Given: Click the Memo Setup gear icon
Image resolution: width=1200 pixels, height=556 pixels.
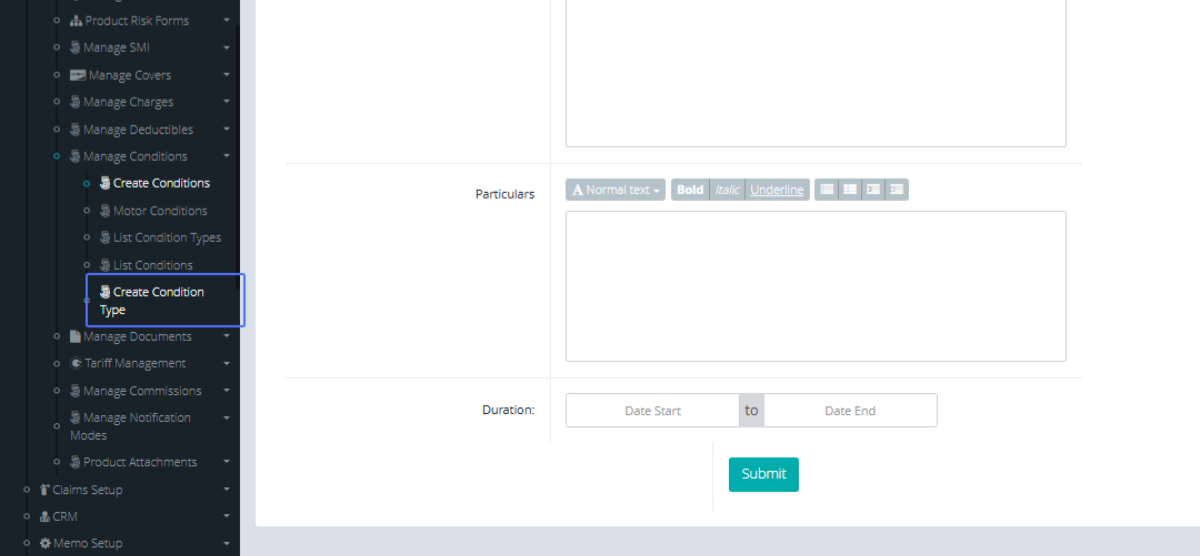Looking at the screenshot, I should click(x=45, y=544).
